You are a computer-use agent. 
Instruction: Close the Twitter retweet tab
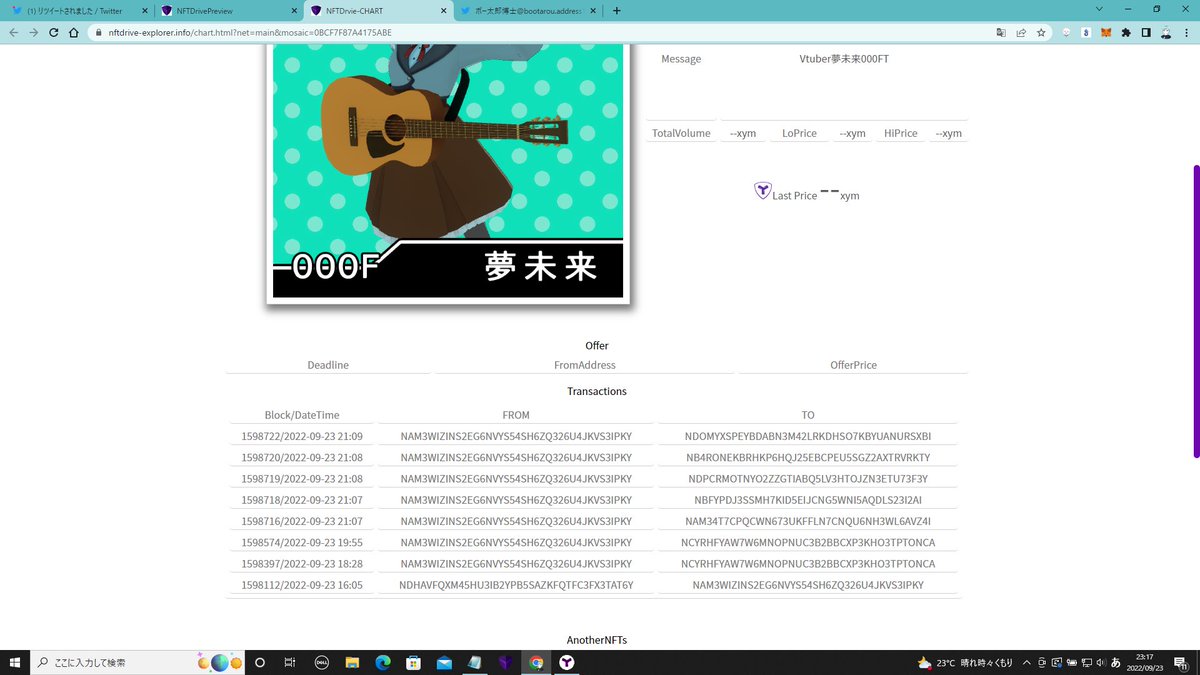tap(143, 11)
